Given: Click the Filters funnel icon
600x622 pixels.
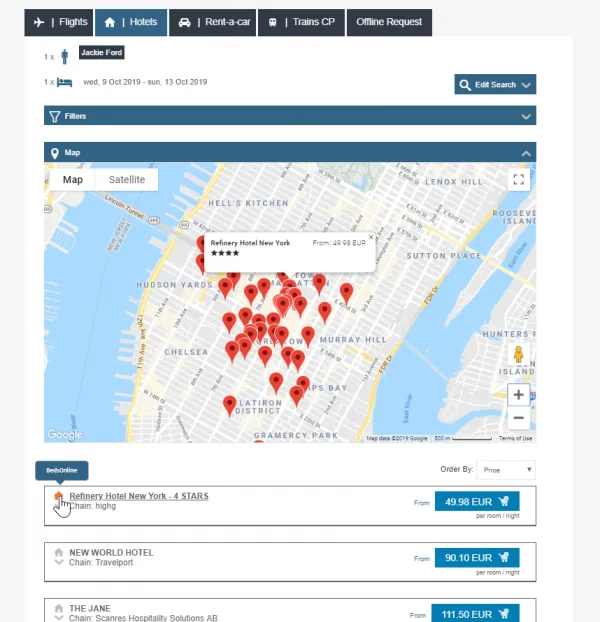Looking at the screenshot, I should coord(55,116).
